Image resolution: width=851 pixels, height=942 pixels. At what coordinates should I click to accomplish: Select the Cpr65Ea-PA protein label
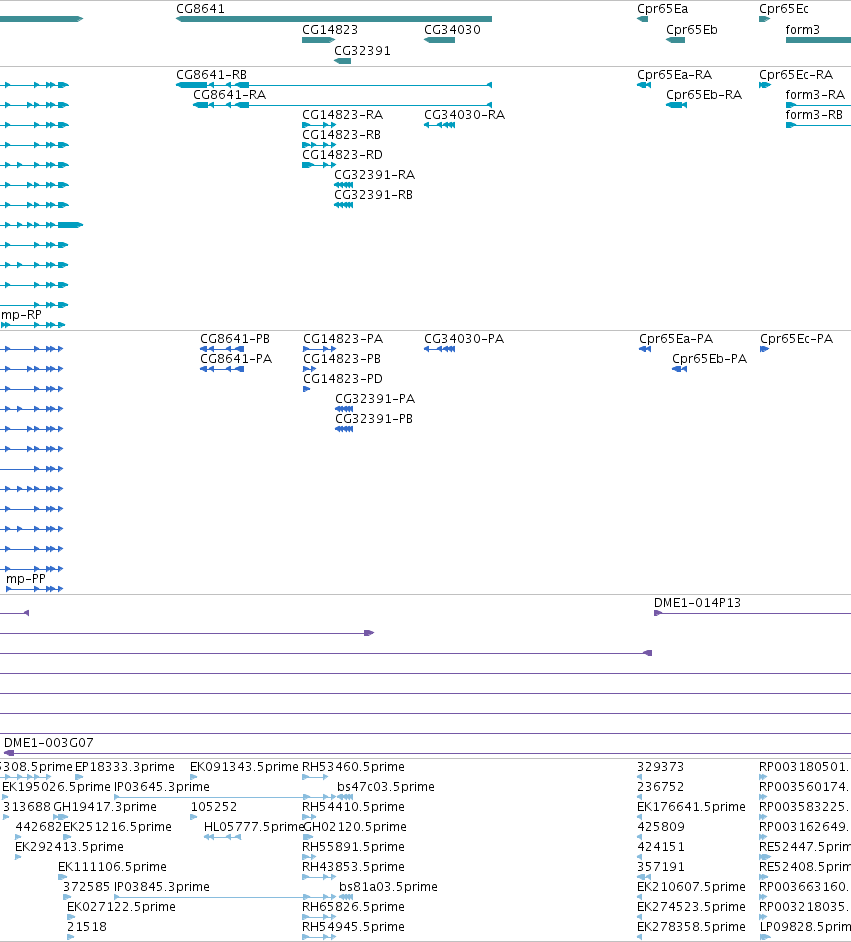(676, 339)
